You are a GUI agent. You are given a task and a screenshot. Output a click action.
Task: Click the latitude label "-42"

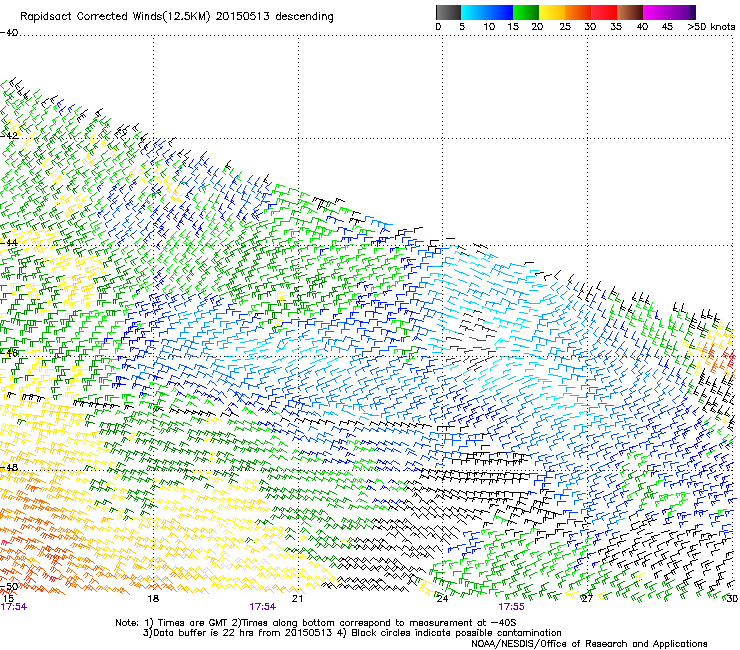[x=9, y=135]
